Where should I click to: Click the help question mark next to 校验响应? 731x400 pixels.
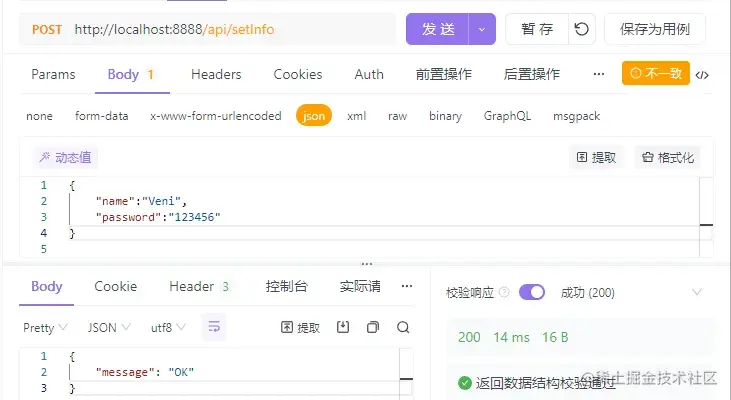(x=504, y=292)
